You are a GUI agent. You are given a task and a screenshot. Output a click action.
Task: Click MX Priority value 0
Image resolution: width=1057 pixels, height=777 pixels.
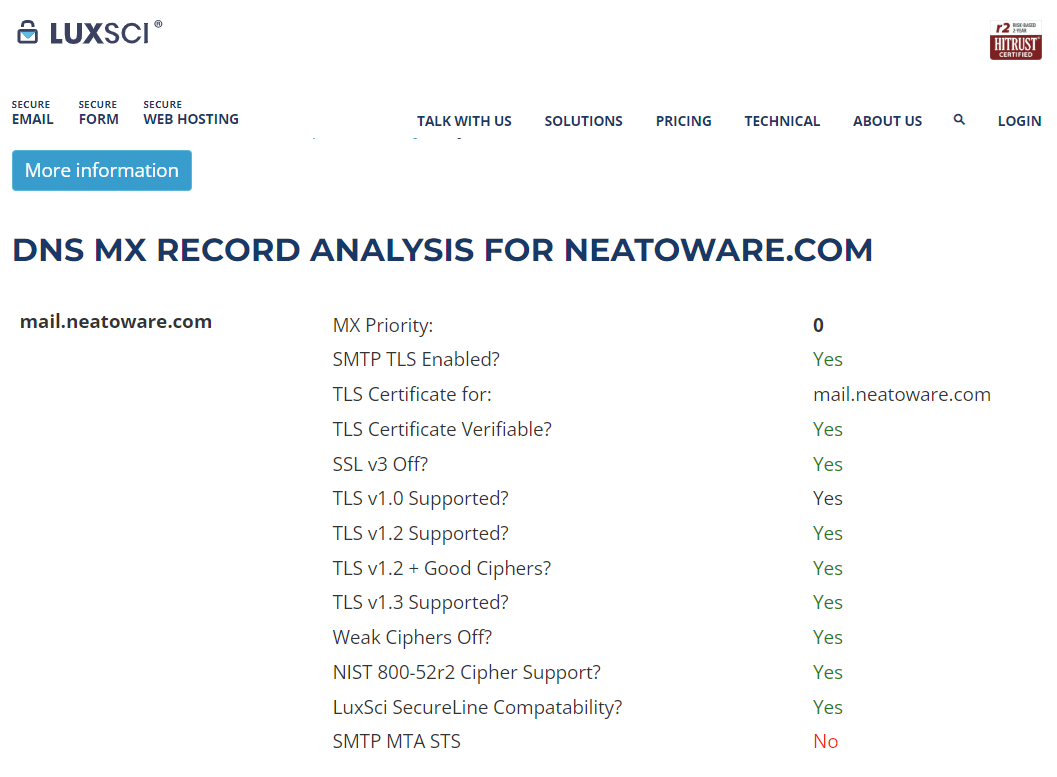click(818, 325)
